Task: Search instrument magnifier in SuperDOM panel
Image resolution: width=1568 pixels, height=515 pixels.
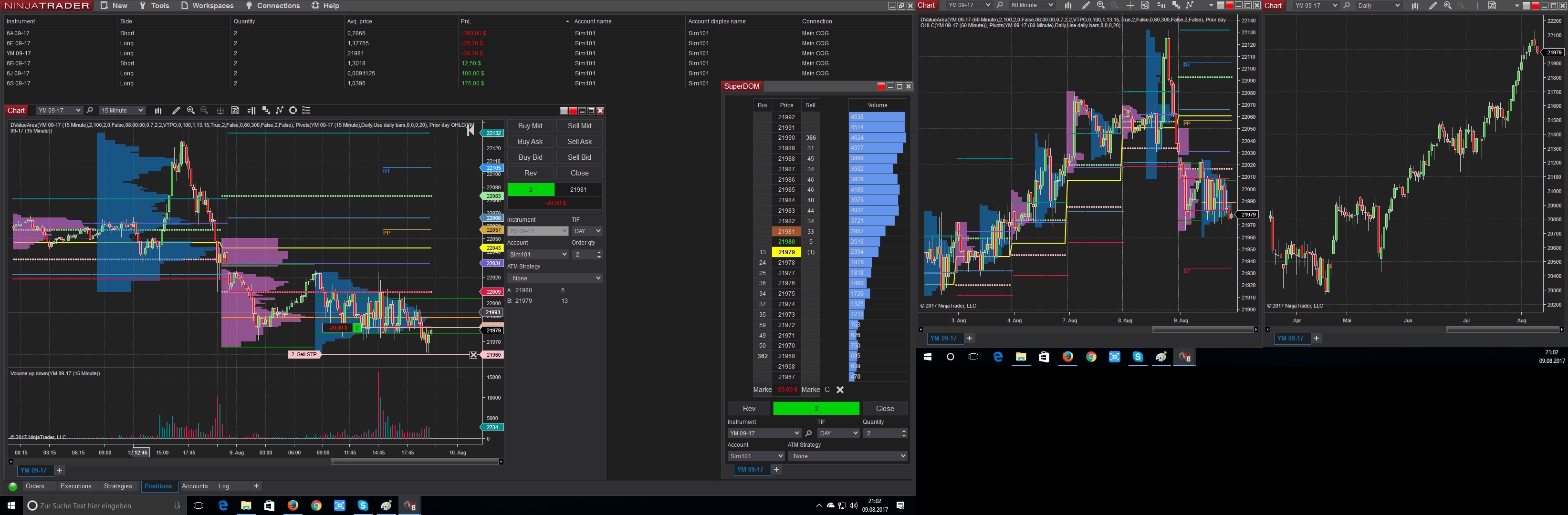Action: [x=808, y=433]
